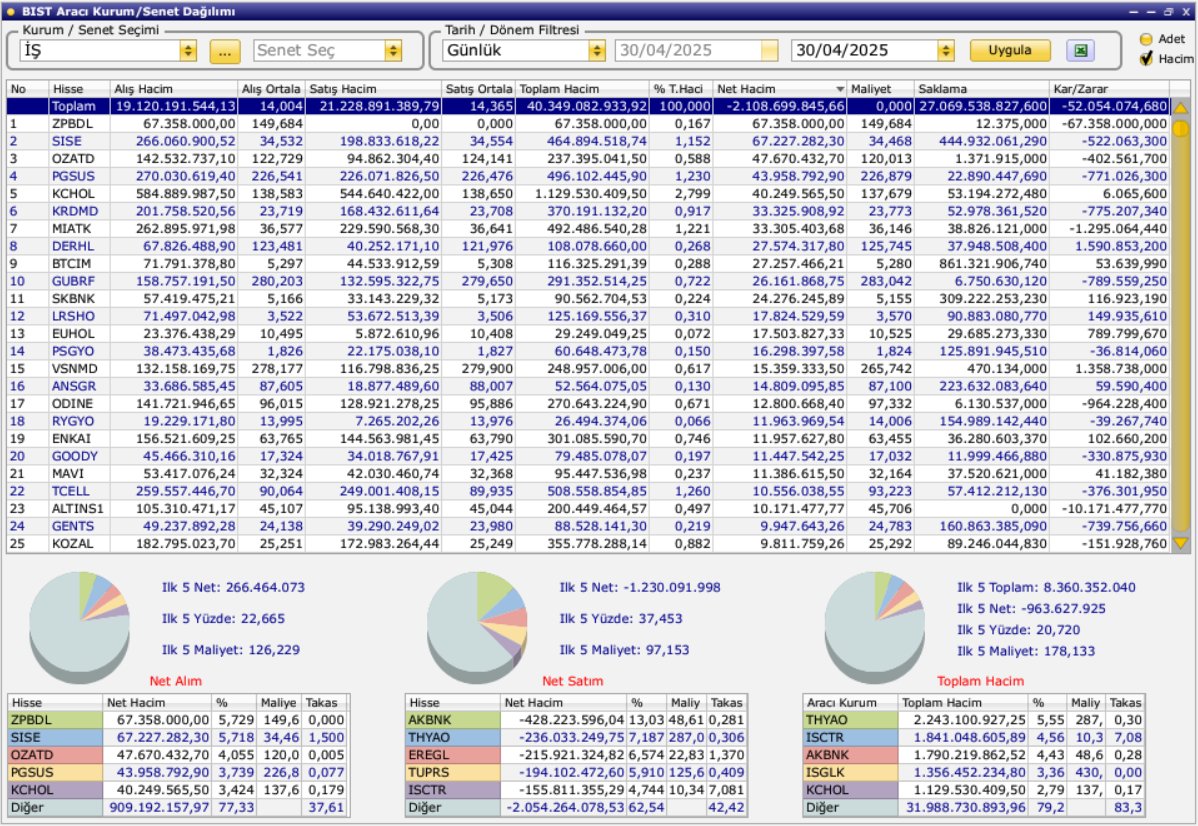Select the ANSGR stock row
The height and width of the screenshot is (826, 1198).
coord(588,387)
